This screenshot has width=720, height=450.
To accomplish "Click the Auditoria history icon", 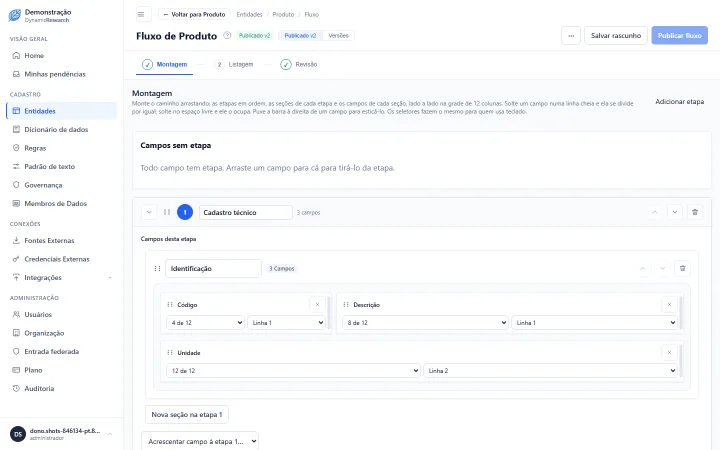I will point(16,388).
